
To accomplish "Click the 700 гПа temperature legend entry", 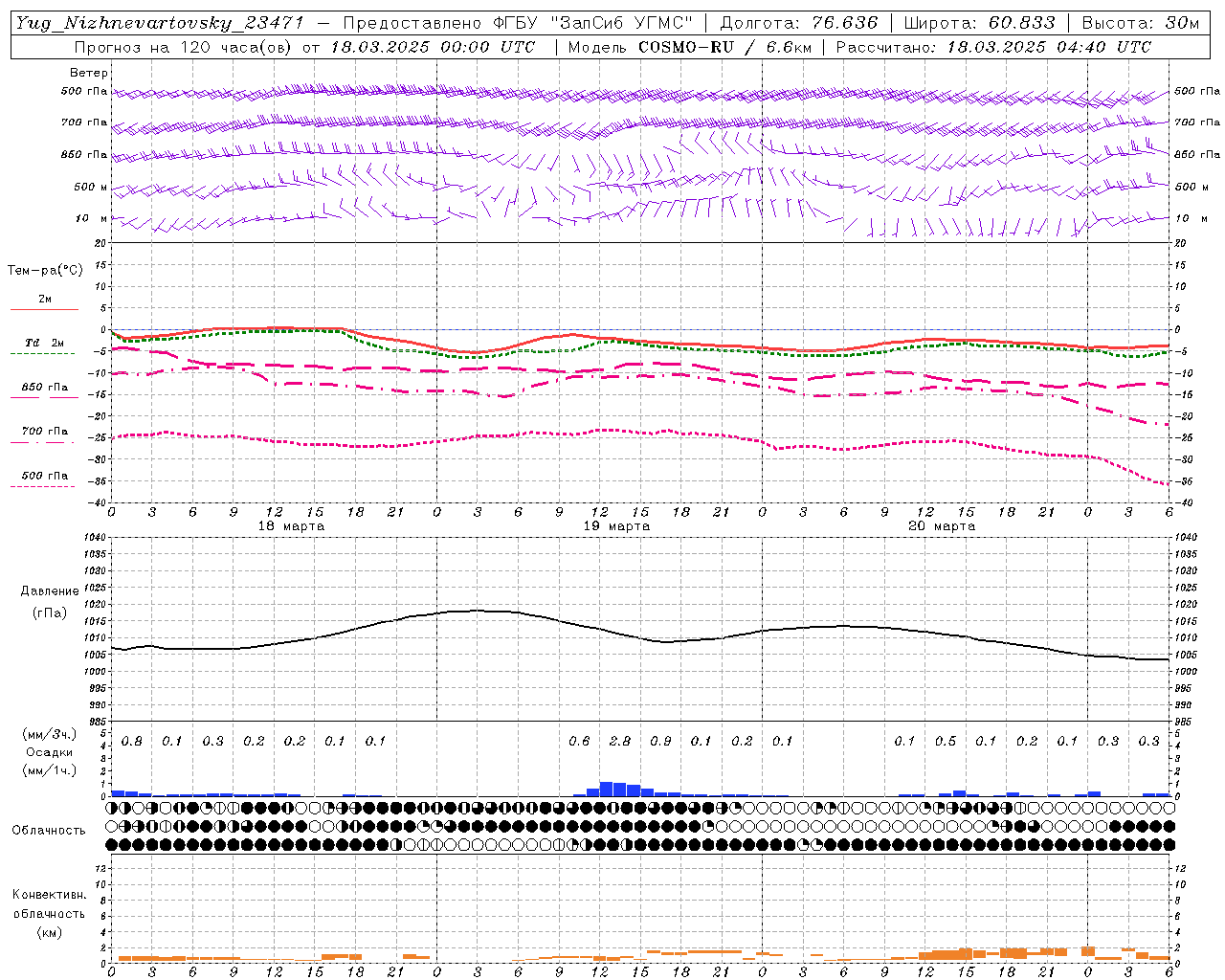I will coord(44,432).
